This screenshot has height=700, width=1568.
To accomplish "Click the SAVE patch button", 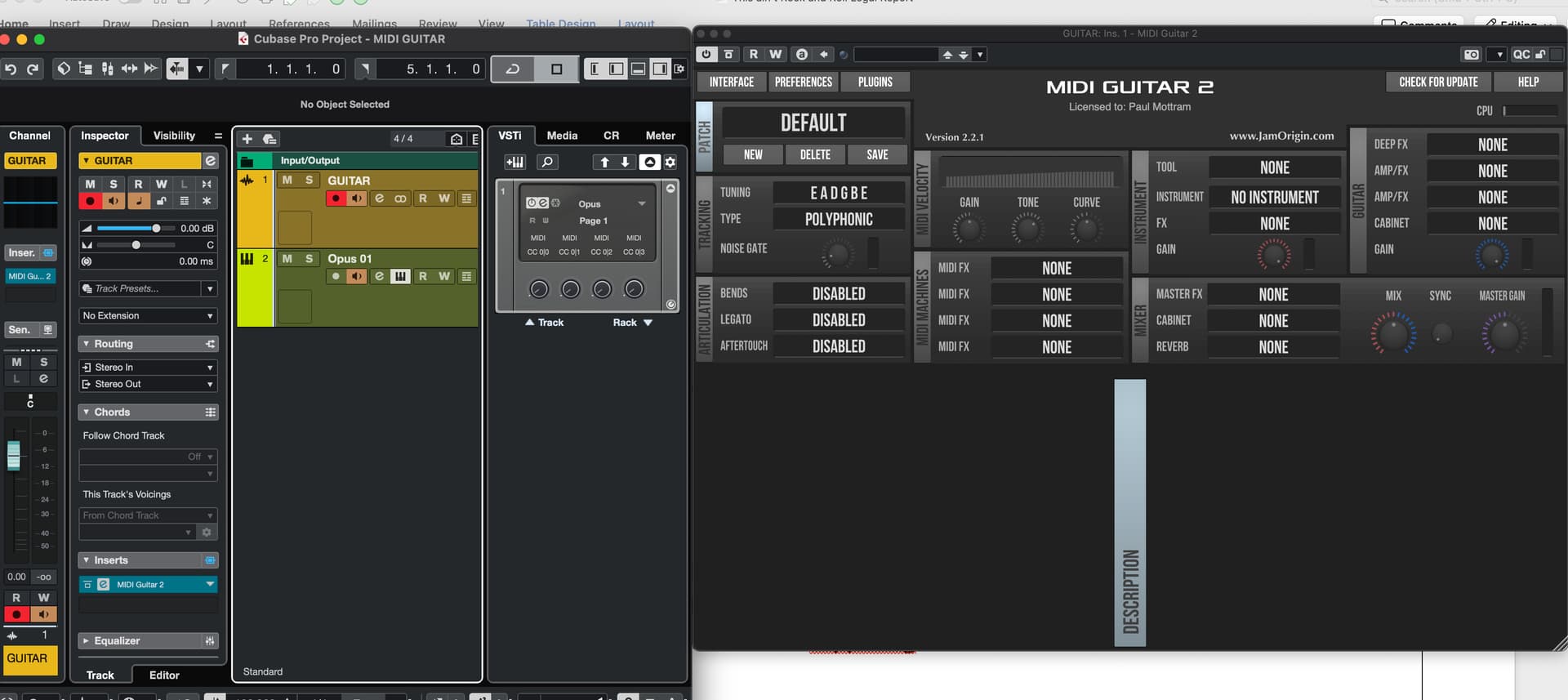I will (x=877, y=154).
